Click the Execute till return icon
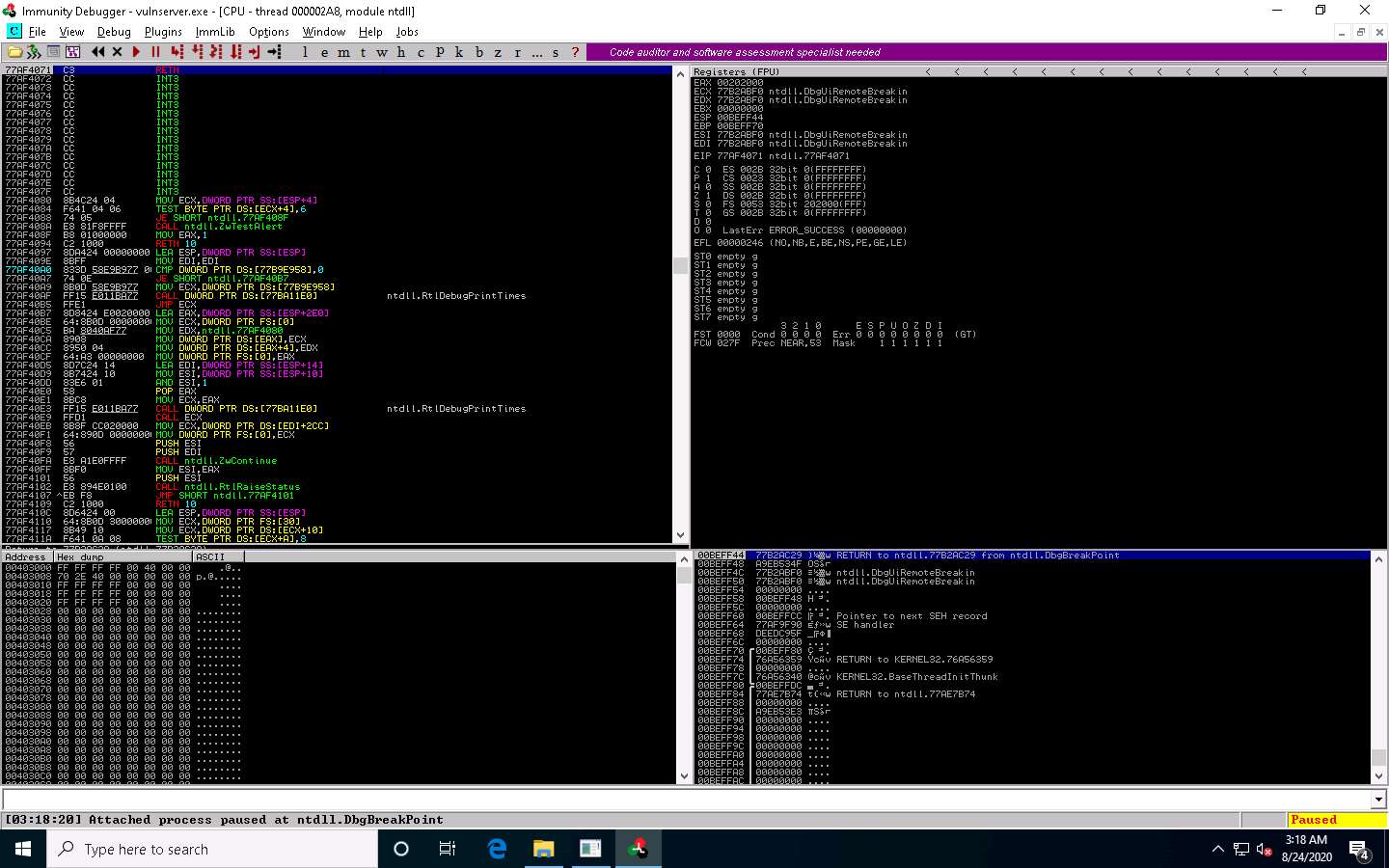 pyautogui.click(x=256, y=52)
